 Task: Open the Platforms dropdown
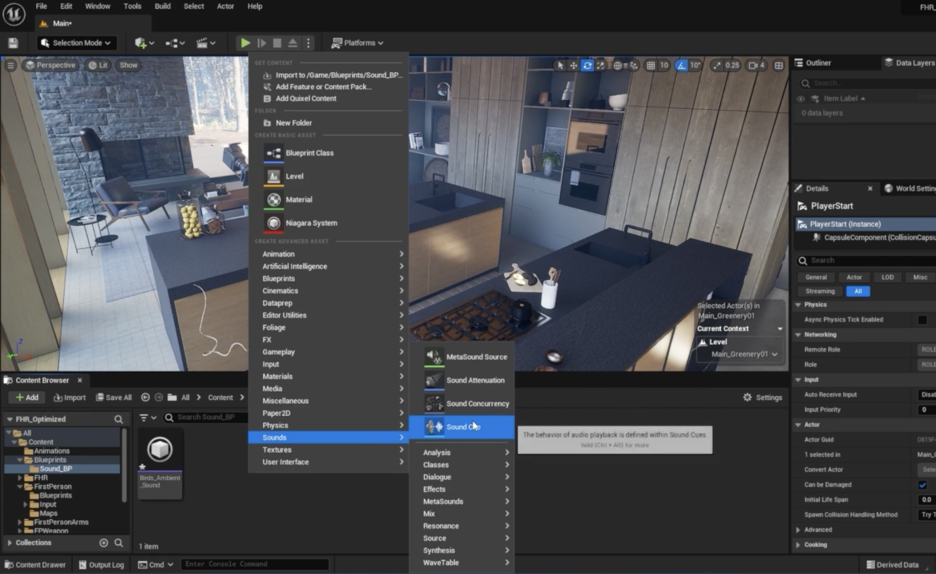358,43
